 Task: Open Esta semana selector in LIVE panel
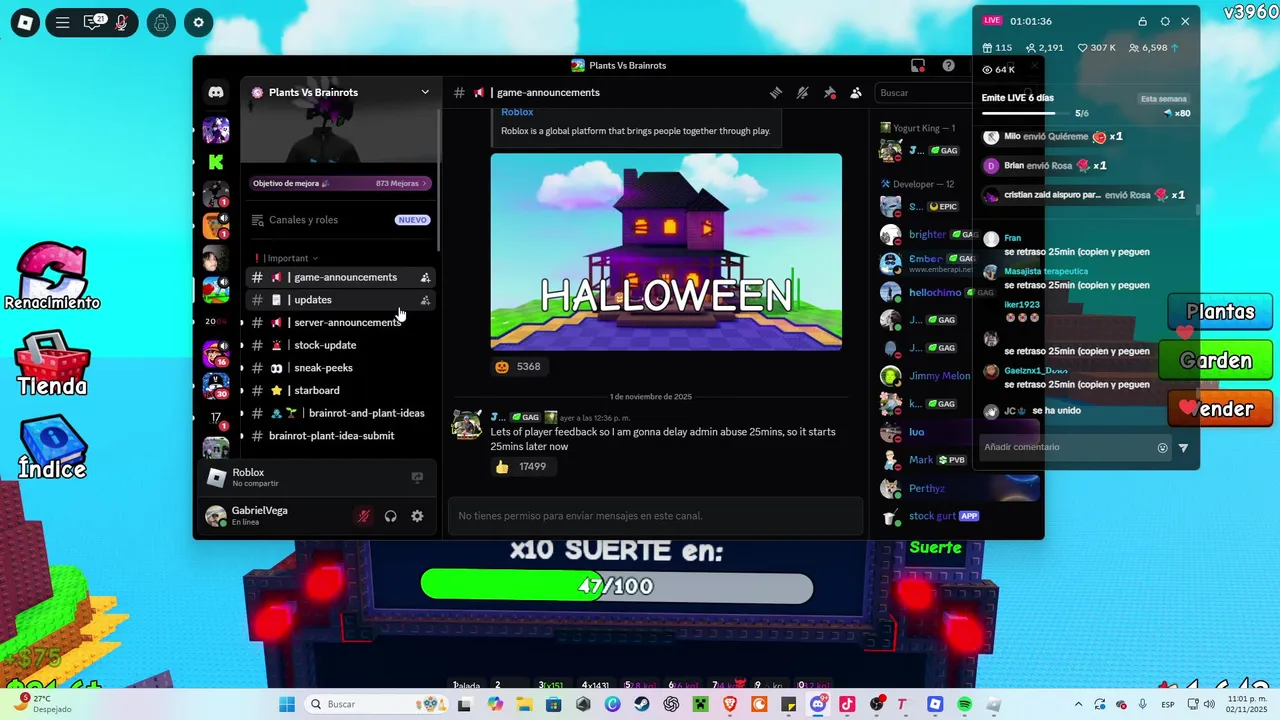coord(1164,99)
